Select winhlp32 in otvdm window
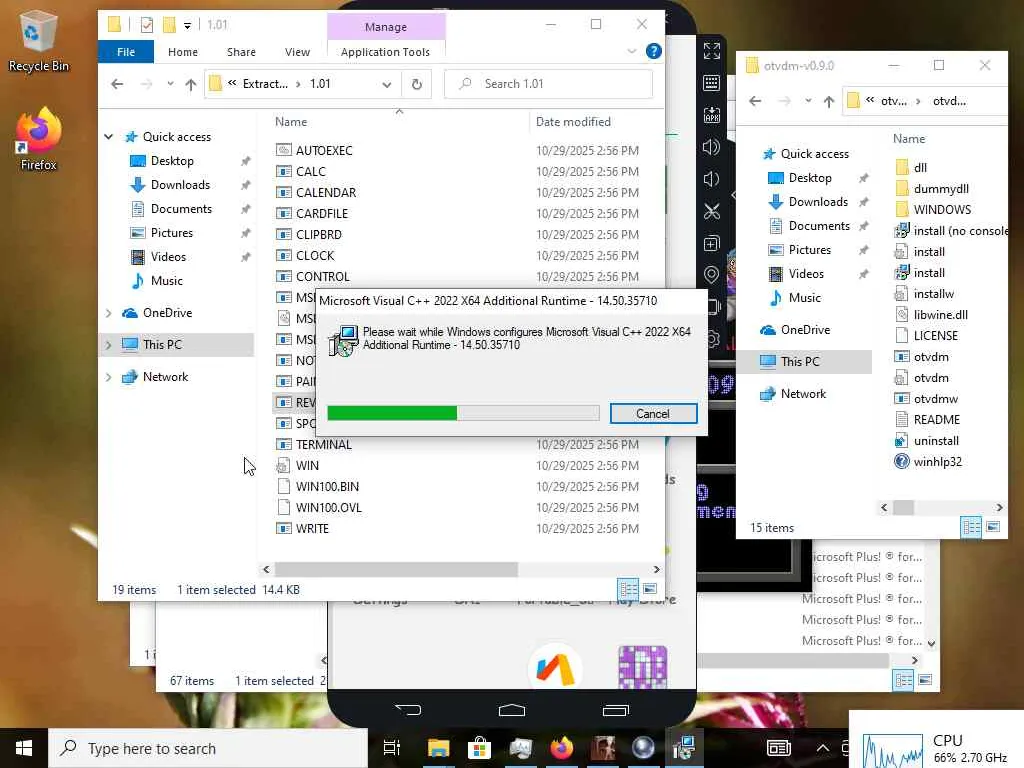The height and width of the screenshot is (768, 1024). pyautogui.click(x=937, y=462)
